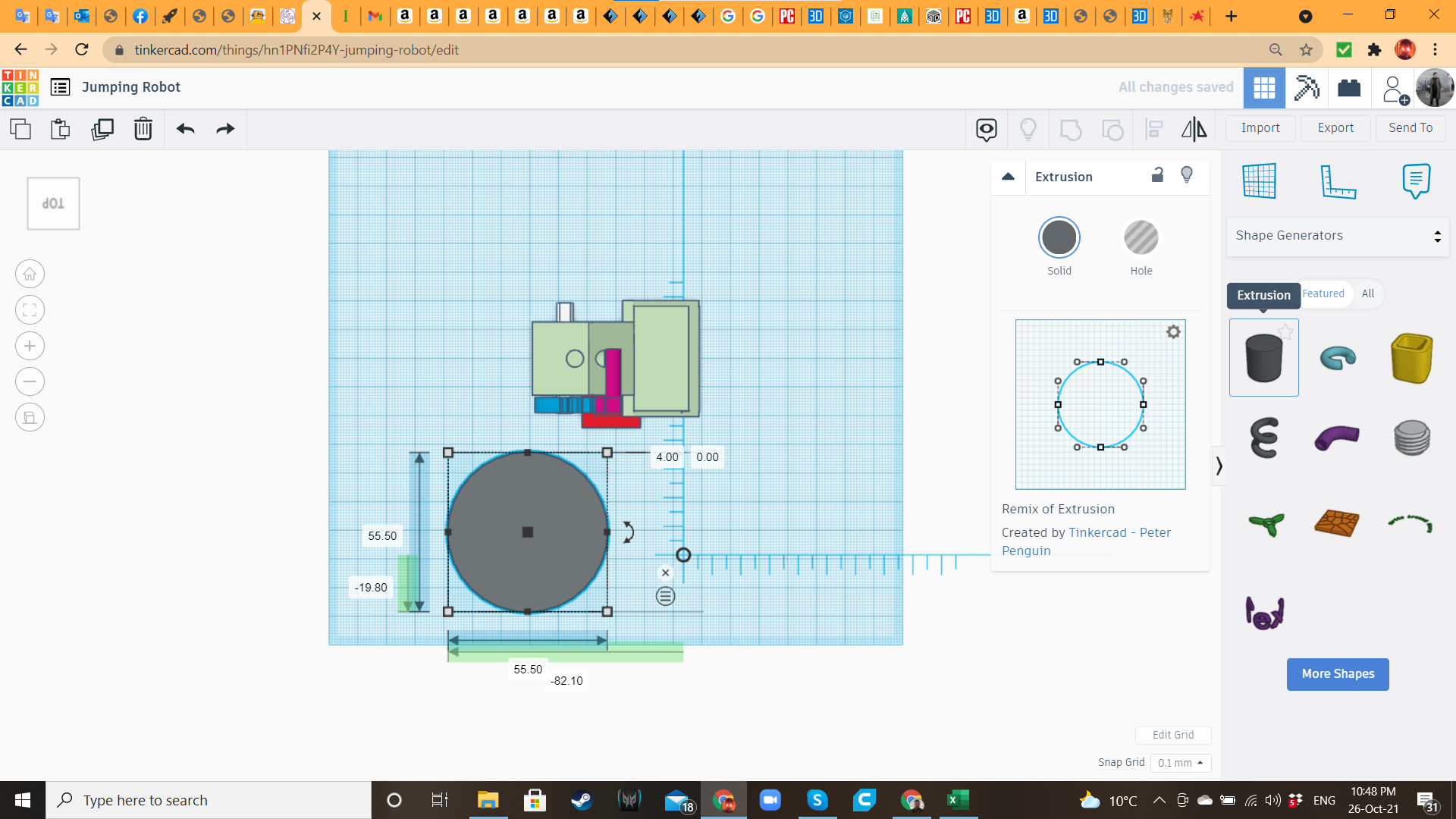Select the Delete trash icon
The image size is (1456, 819).
(143, 129)
